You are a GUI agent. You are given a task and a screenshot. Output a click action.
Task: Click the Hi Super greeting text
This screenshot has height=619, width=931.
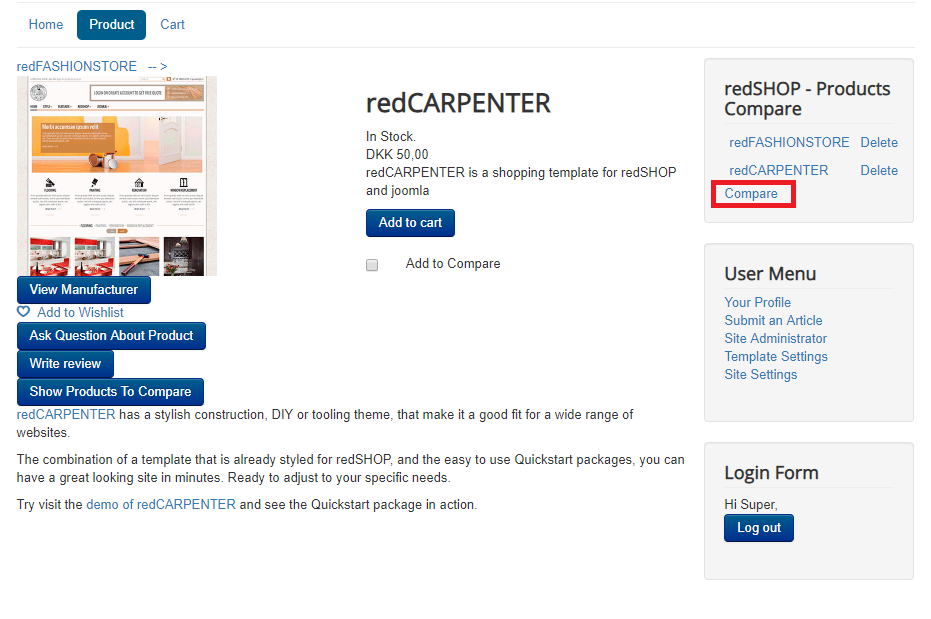click(x=750, y=504)
